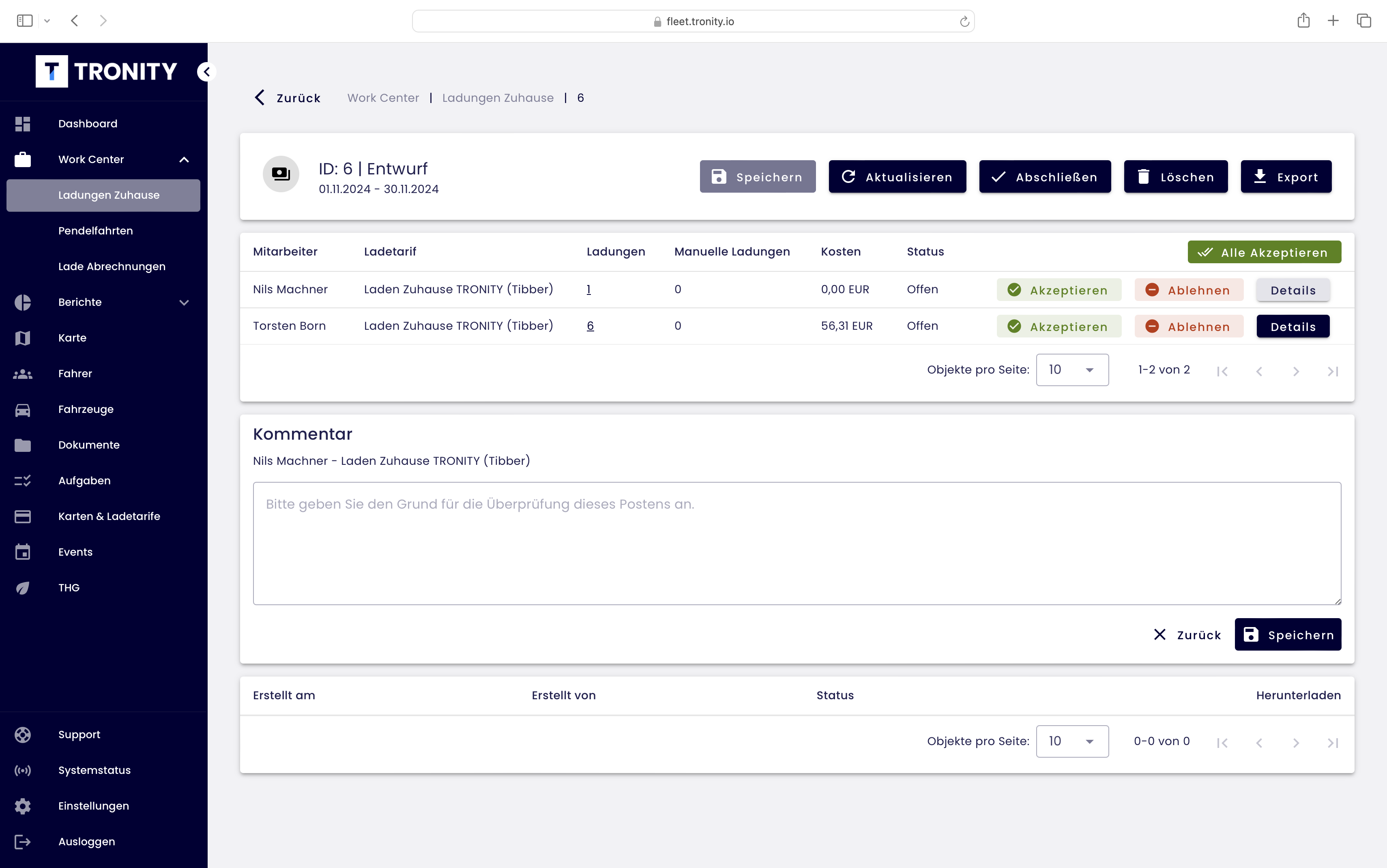The image size is (1387, 868).
Task: Accept Nils Machner's charging entry
Action: 1058,290
